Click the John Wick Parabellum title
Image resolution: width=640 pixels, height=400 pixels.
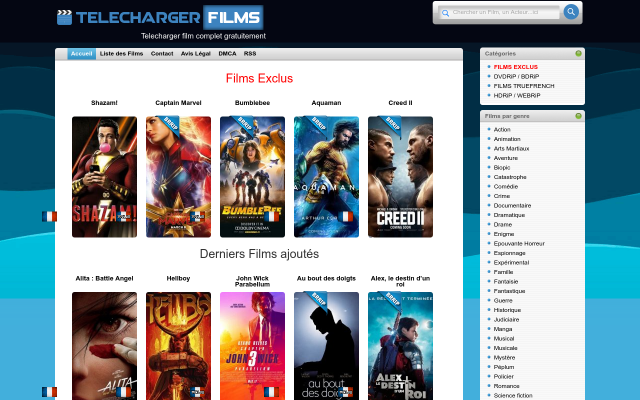pos(252,281)
